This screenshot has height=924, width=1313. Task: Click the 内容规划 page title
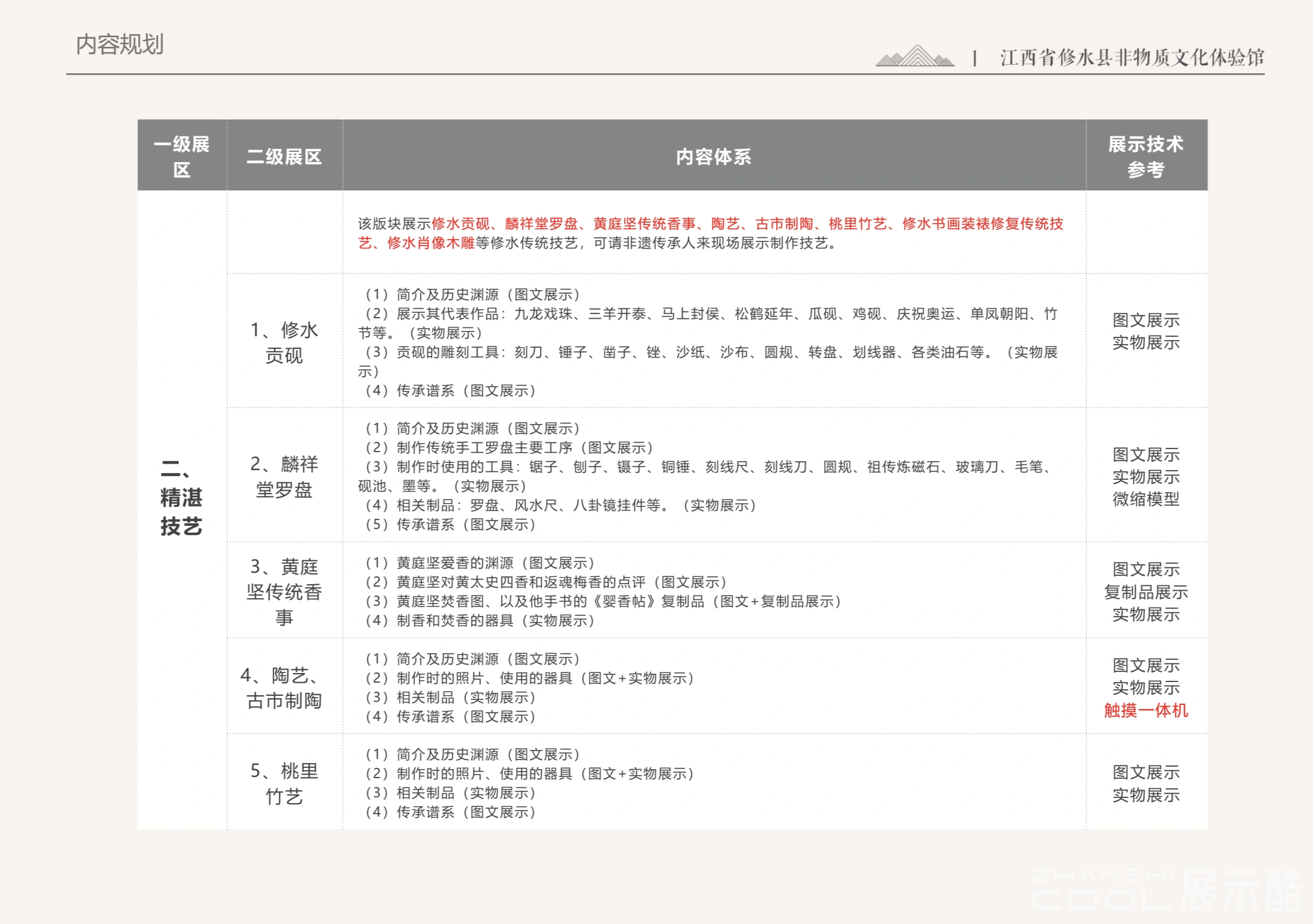click(120, 44)
